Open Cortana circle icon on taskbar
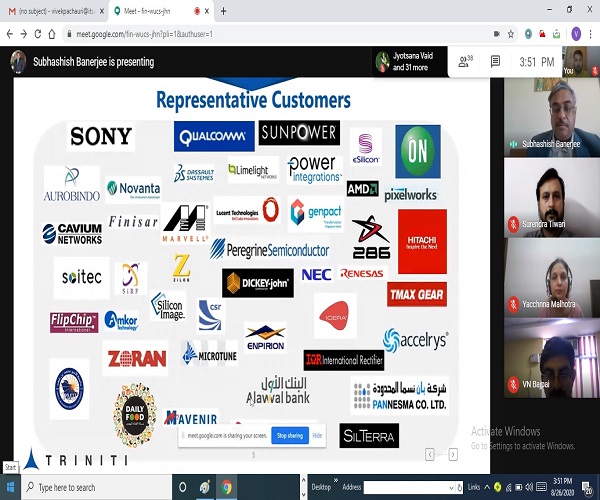 point(183,487)
